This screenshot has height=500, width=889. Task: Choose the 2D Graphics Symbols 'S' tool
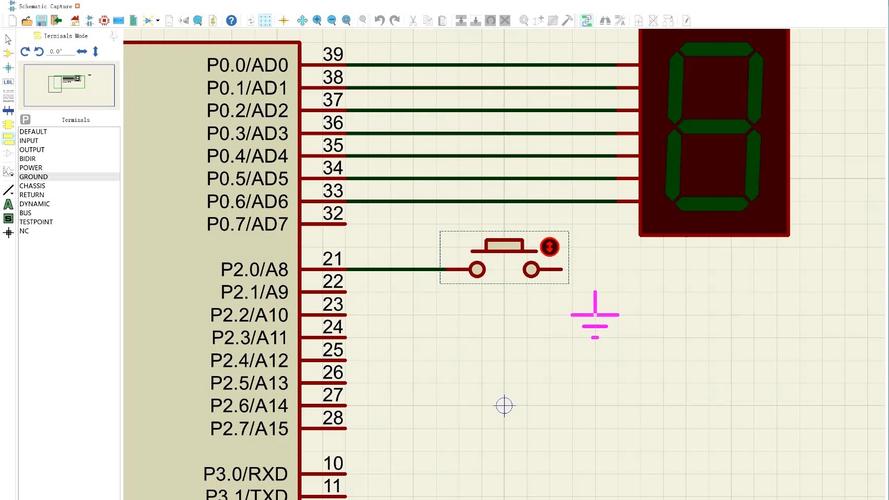(8, 218)
